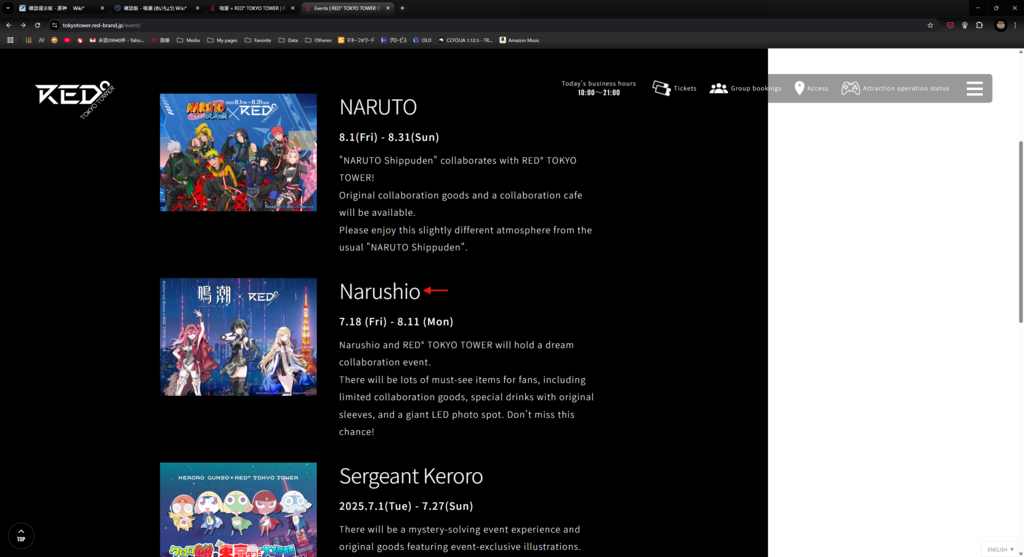
Task: Open the ENGLISH language selector
Action: tap(1000, 550)
